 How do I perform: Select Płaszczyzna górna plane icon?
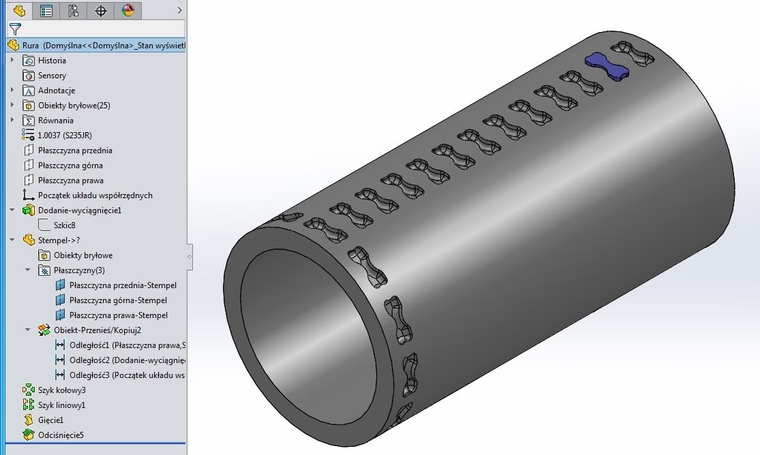29,165
